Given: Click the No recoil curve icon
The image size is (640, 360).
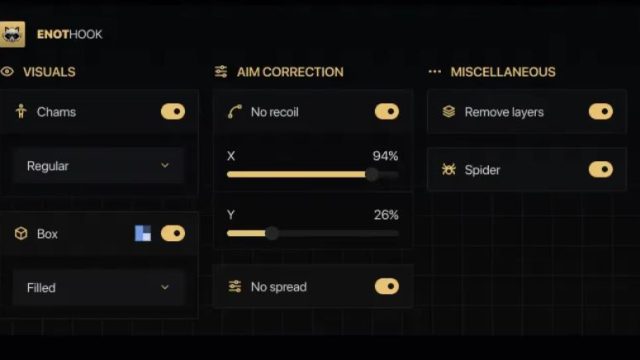Looking at the screenshot, I should 235,111.
